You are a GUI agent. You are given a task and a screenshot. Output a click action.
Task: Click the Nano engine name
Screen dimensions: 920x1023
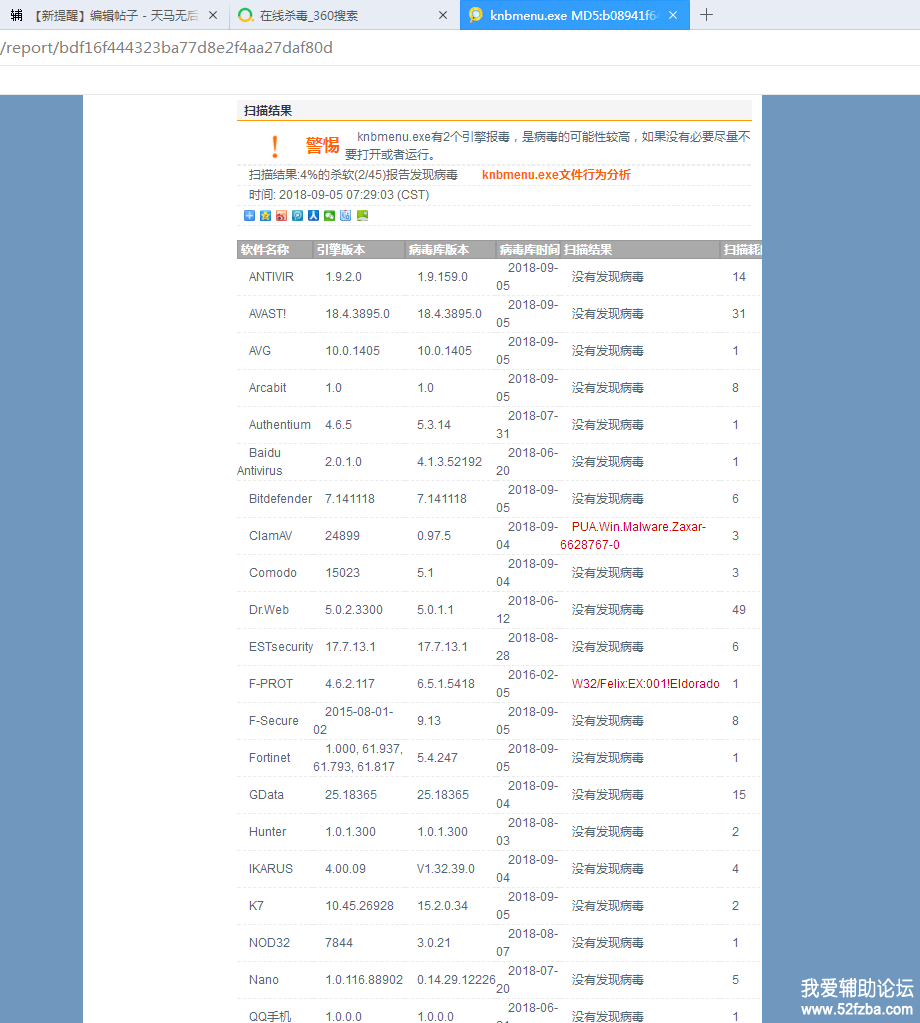(264, 980)
